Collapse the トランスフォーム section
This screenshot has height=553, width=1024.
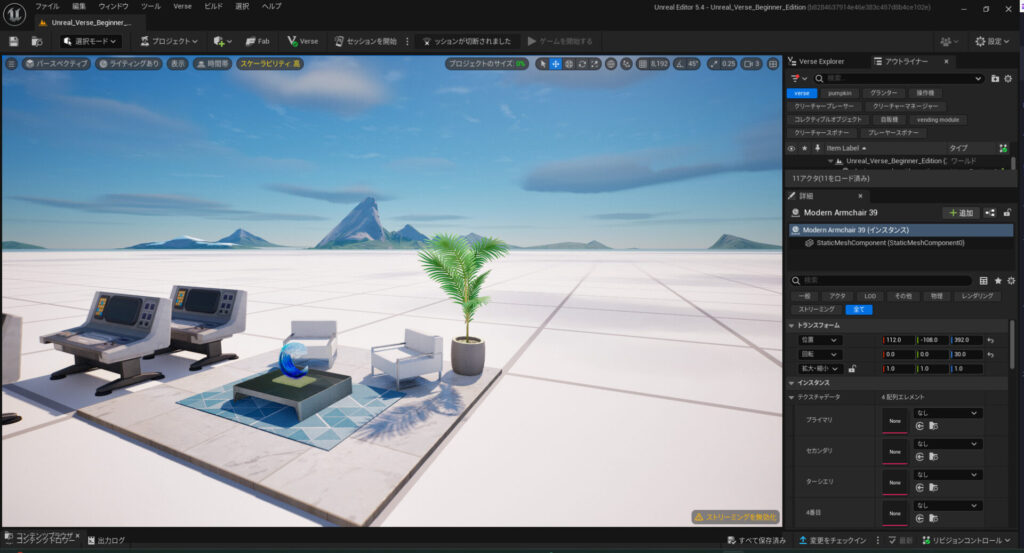point(791,325)
